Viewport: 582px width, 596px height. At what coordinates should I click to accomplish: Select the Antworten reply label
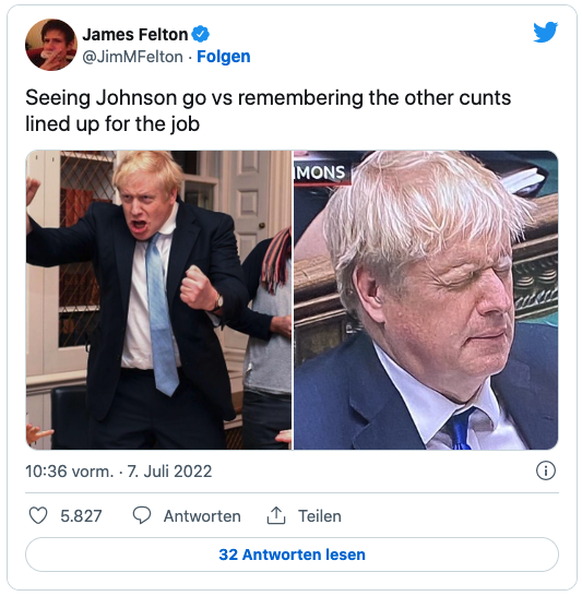point(202,516)
